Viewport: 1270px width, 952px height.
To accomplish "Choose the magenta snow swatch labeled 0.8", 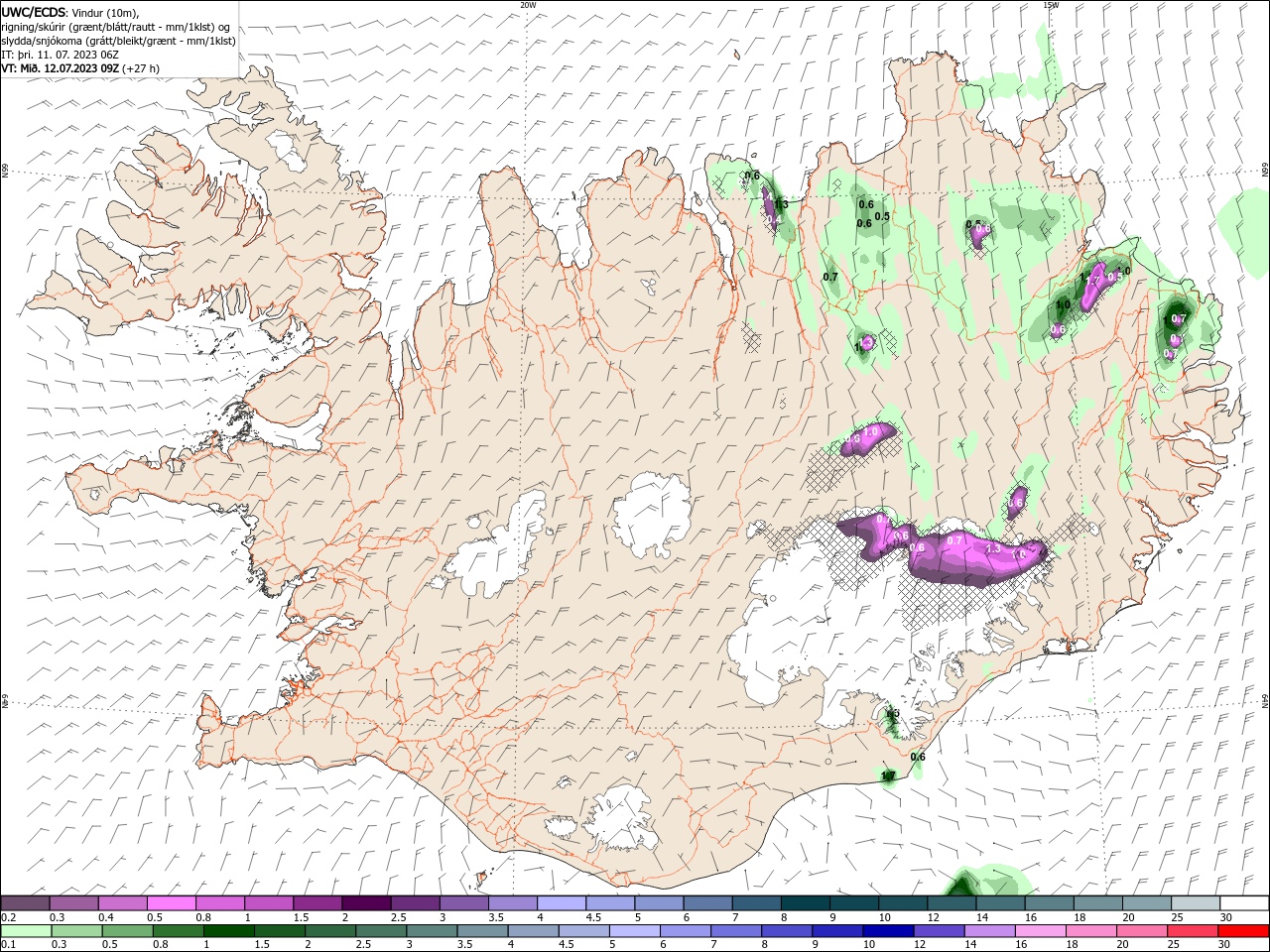I will (220, 903).
